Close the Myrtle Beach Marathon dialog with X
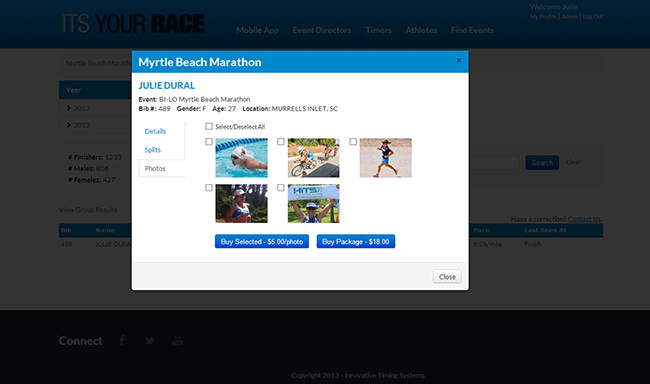The height and width of the screenshot is (384, 650). pyautogui.click(x=459, y=61)
